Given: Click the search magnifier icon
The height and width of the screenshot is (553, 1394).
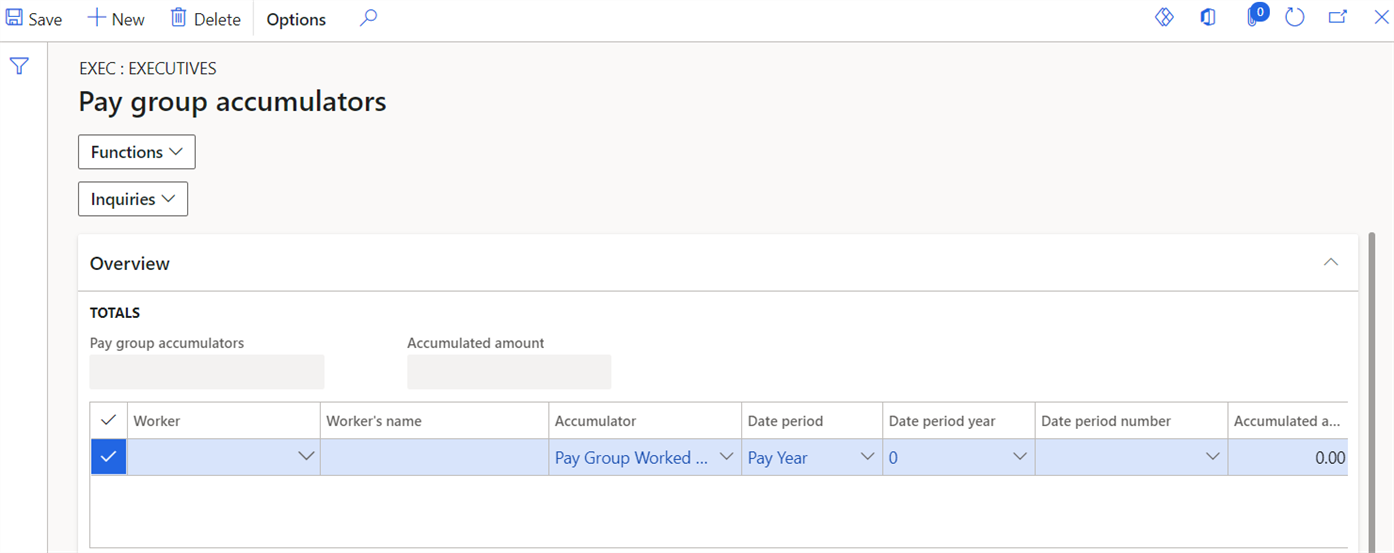Looking at the screenshot, I should (x=368, y=18).
